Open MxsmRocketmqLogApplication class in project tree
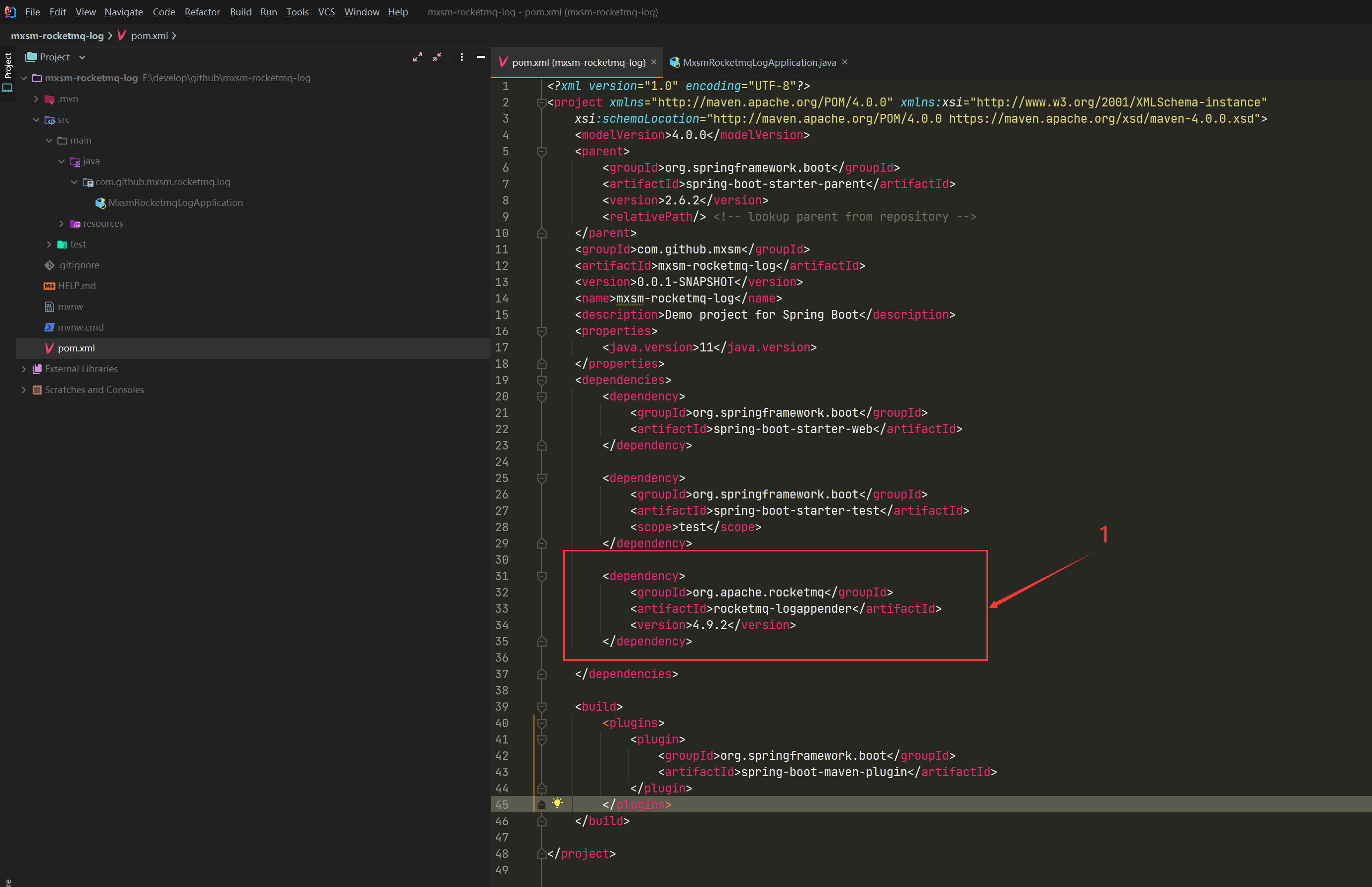The height and width of the screenshot is (887, 1372). coord(175,203)
